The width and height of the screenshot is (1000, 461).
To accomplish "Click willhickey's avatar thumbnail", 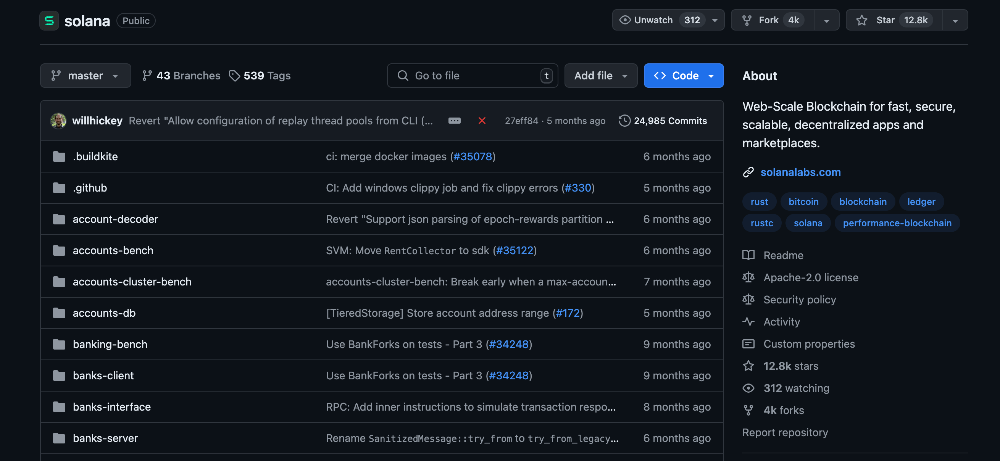I will pyautogui.click(x=59, y=121).
